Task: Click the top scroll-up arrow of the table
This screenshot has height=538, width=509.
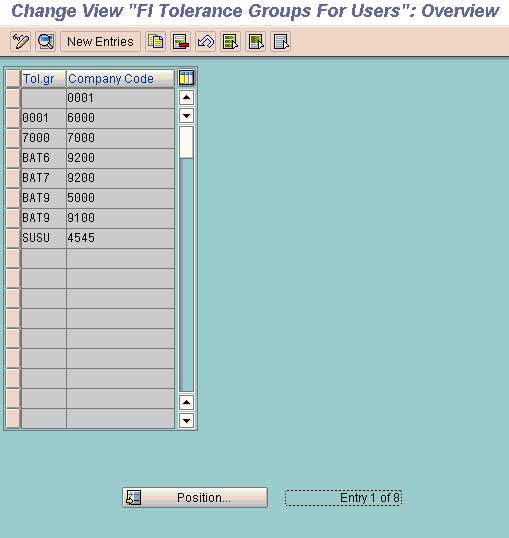Action: (186, 98)
